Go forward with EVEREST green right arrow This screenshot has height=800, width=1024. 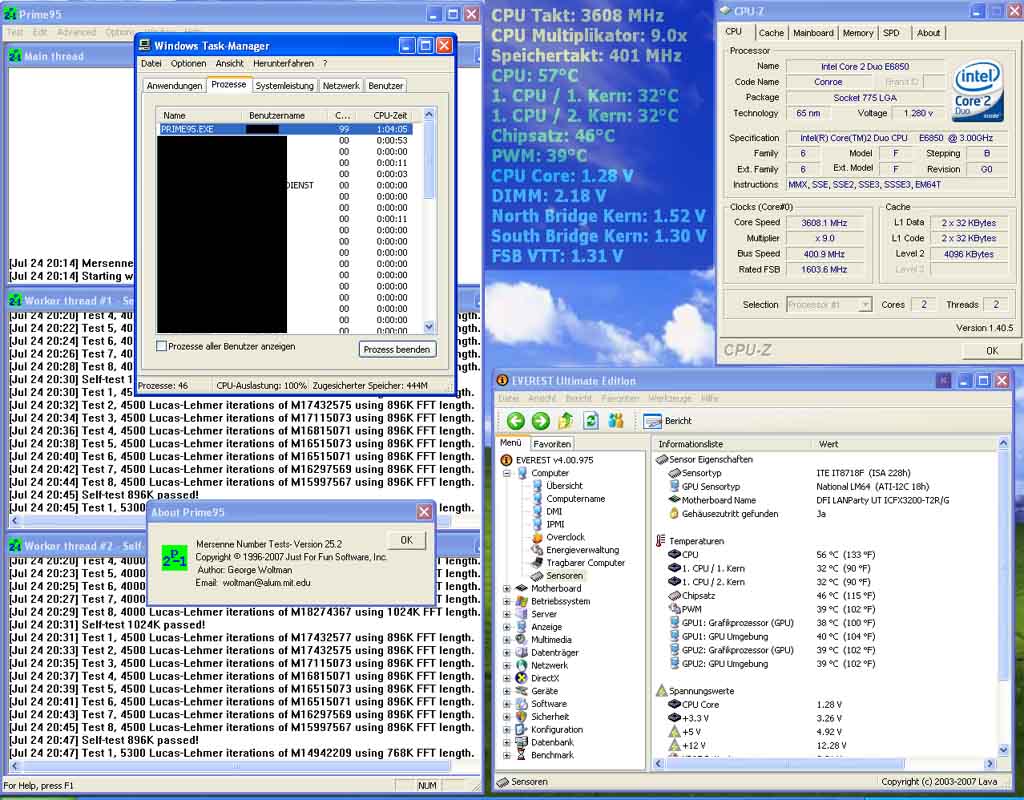[x=540, y=421]
